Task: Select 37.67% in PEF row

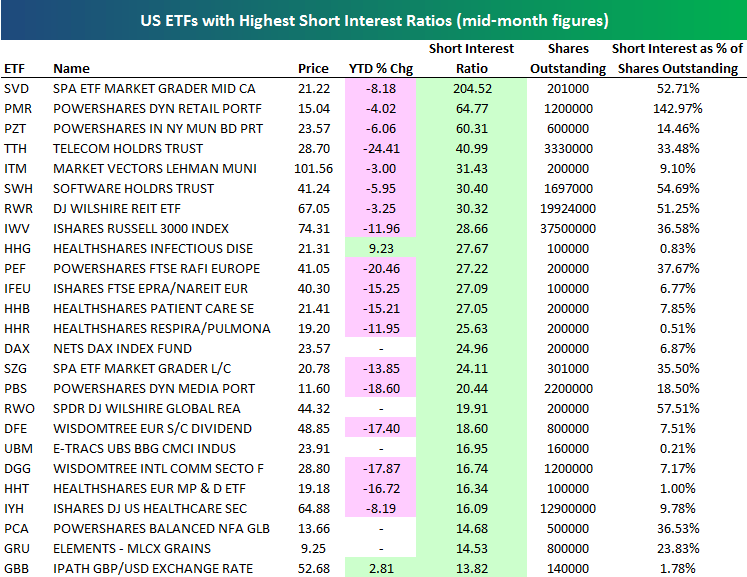Action: coord(678,269)
